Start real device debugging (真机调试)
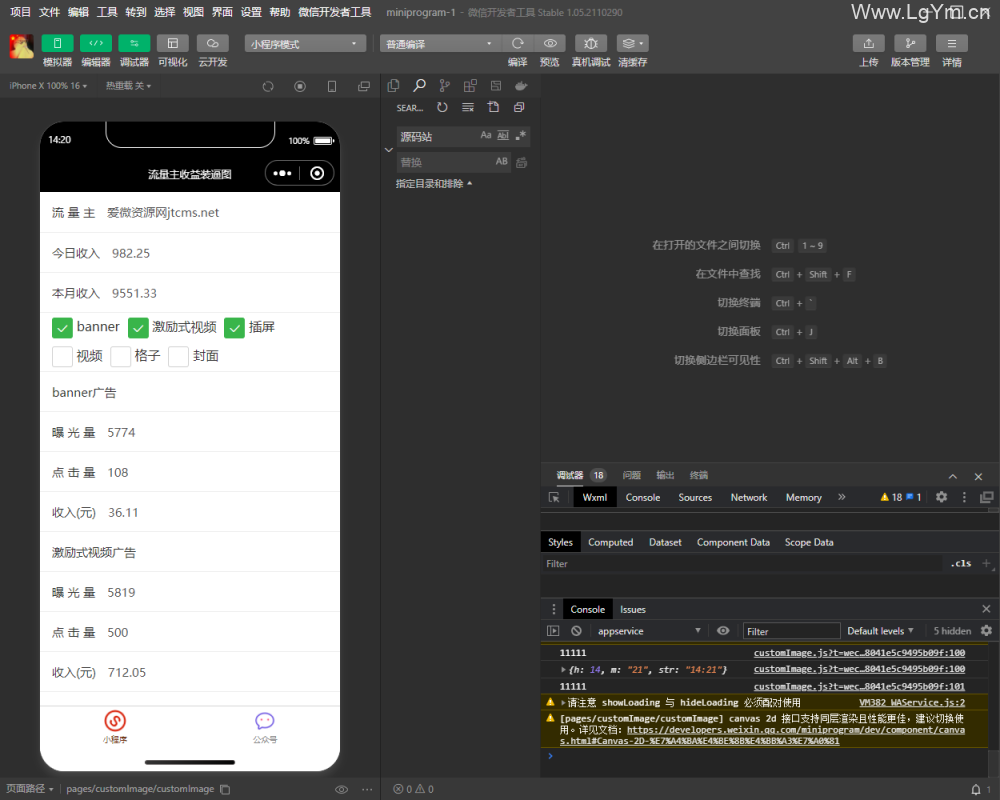The width and height of the screenshot is (1000, 800). coord(591,43)
